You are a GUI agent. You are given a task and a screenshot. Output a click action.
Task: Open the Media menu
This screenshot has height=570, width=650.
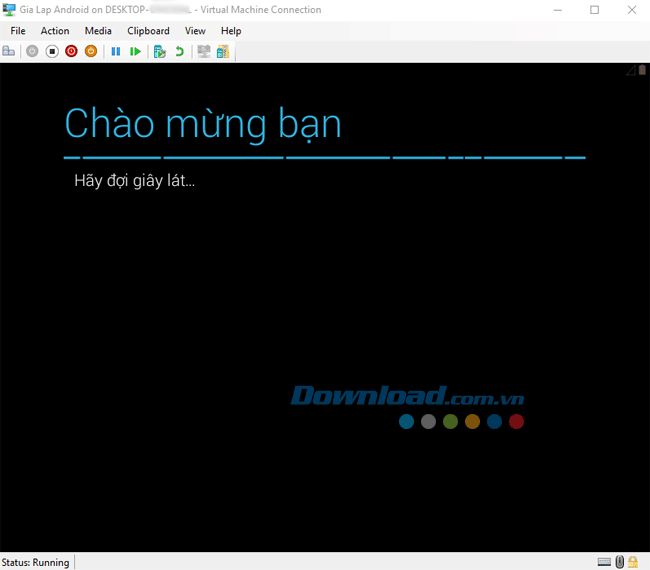98,31
